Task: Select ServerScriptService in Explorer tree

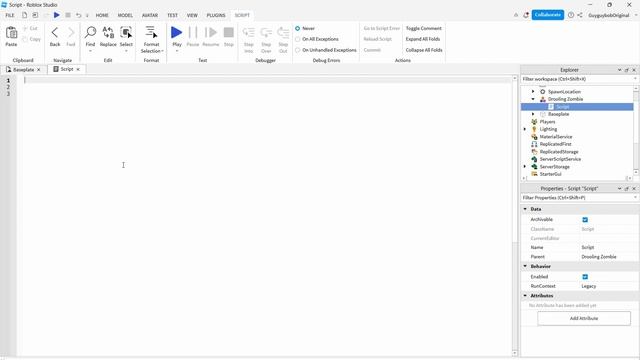Action: coord(560,159)
